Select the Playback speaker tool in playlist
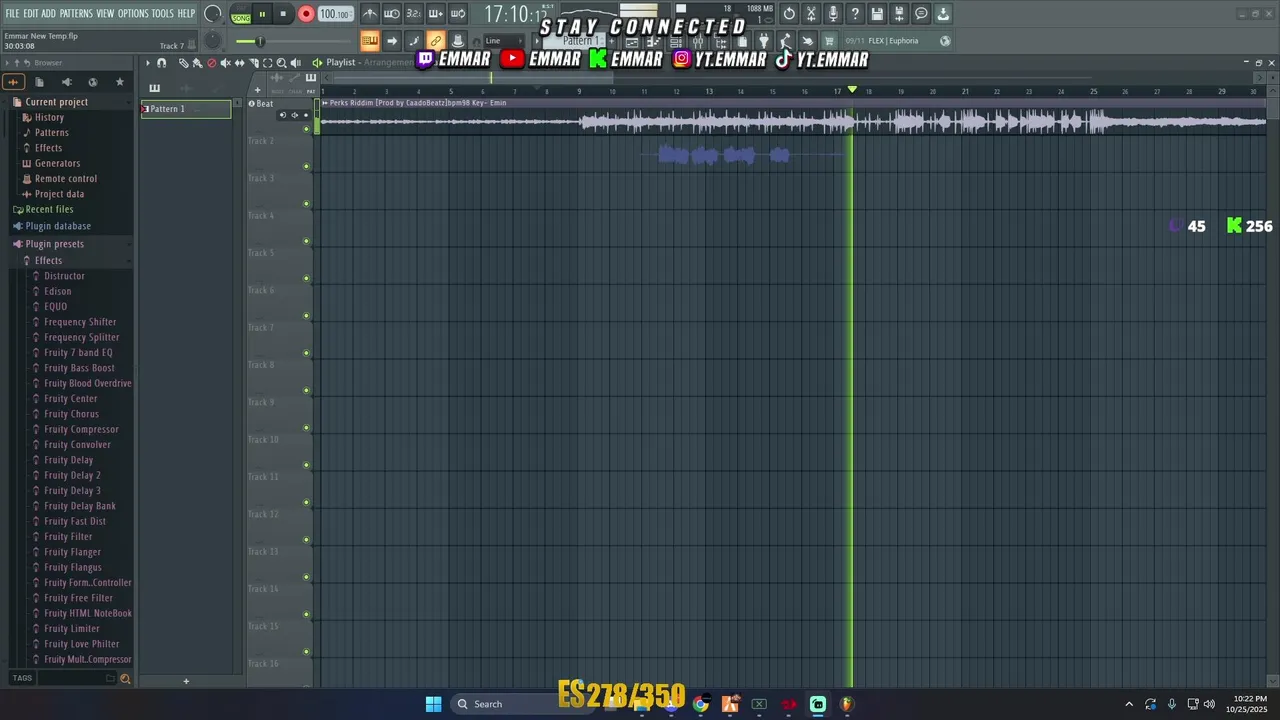This screenshot has height=720, width=1280. (295, 63)
